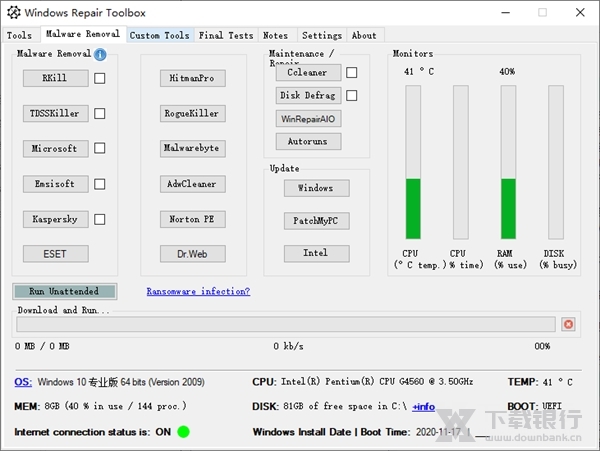Click Run Unattended

coord(64,291)
